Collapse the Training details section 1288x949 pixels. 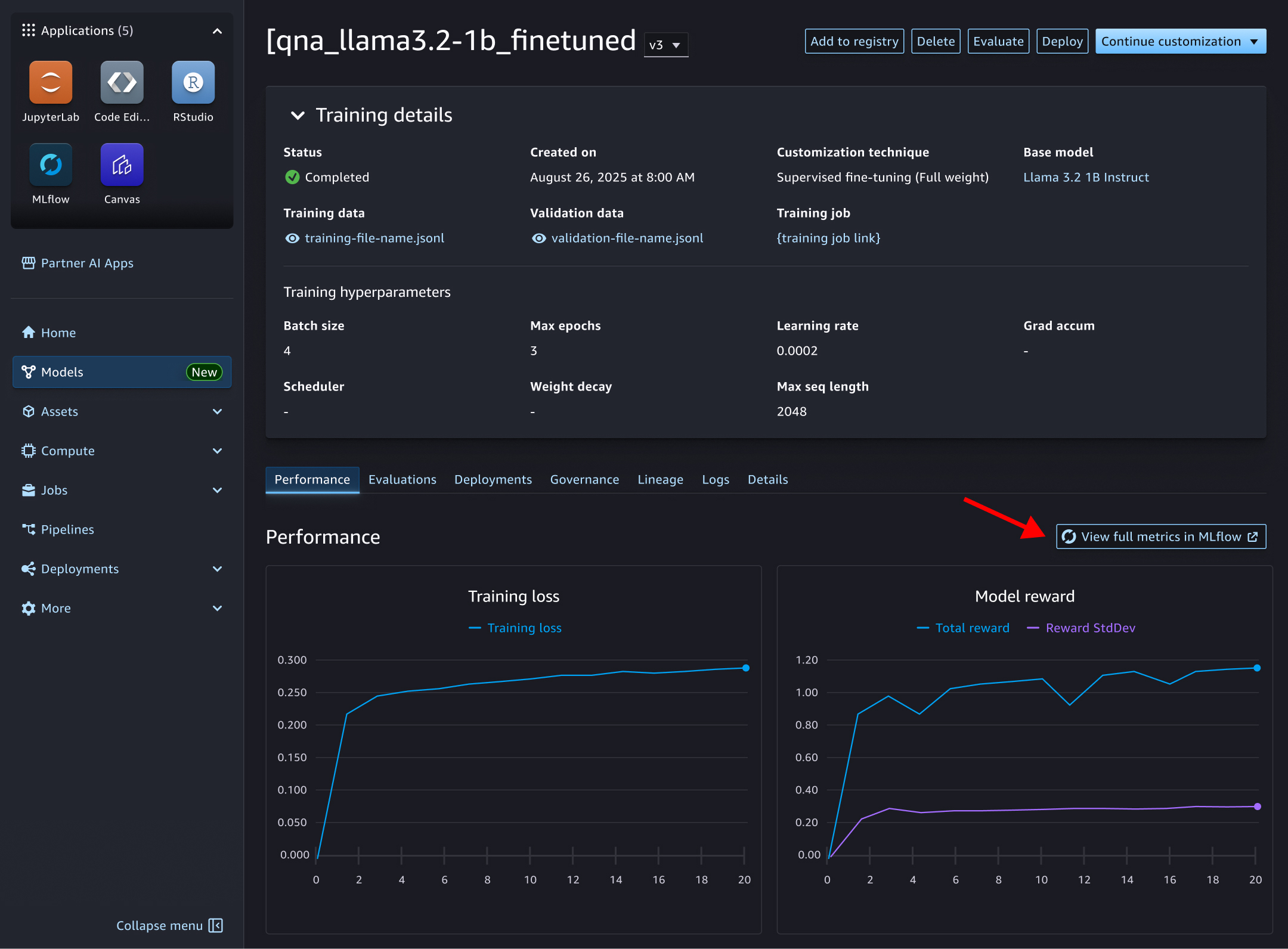(x=297, y=115)
